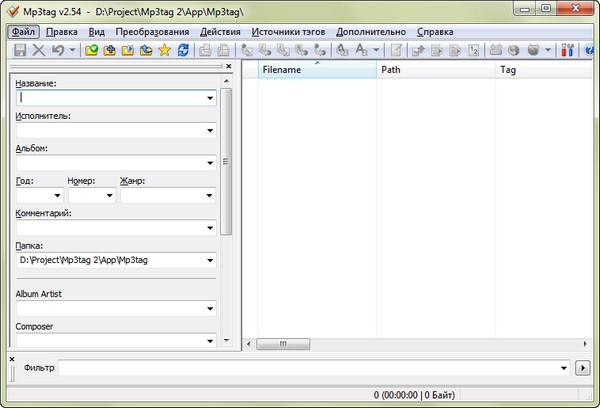Click the Load playlist folder icon
Image resolution: width=600 pixels, height=408 pixels.
click(128, 50)
